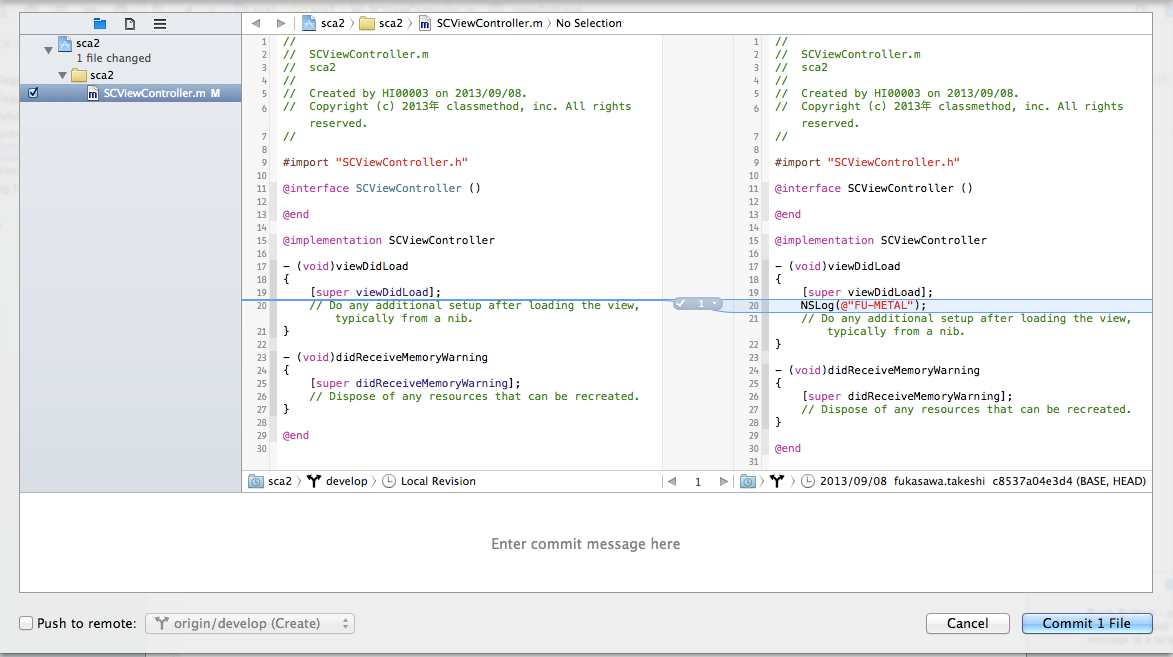Click Local Revision selector
Image resolution: width=1173 pixels, height=657 pixels.
click(438, 481)
